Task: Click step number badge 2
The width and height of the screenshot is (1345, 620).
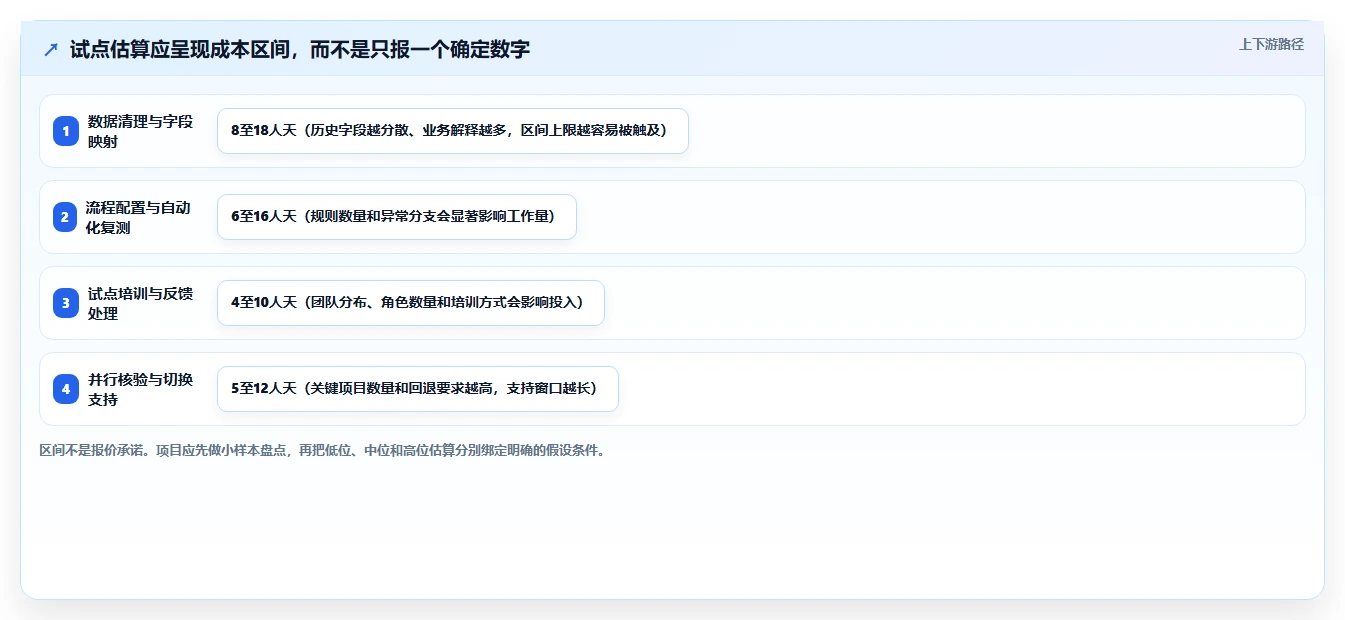Action: (x=66, y=217)
